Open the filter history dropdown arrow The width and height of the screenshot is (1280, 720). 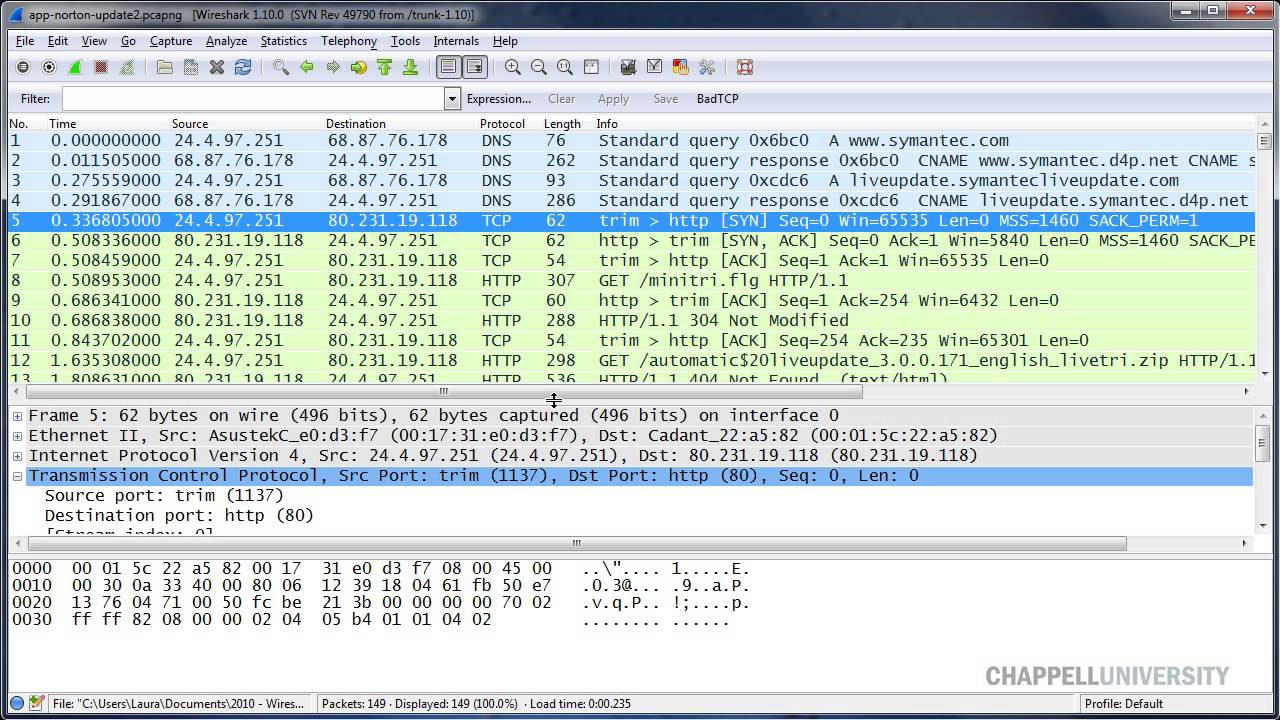(x=452, y=98)
